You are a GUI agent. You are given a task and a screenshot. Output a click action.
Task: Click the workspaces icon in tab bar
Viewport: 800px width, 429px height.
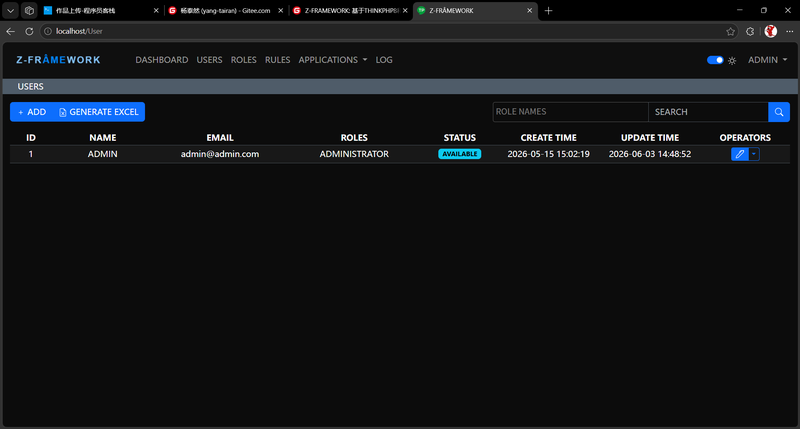click(29, 10)
